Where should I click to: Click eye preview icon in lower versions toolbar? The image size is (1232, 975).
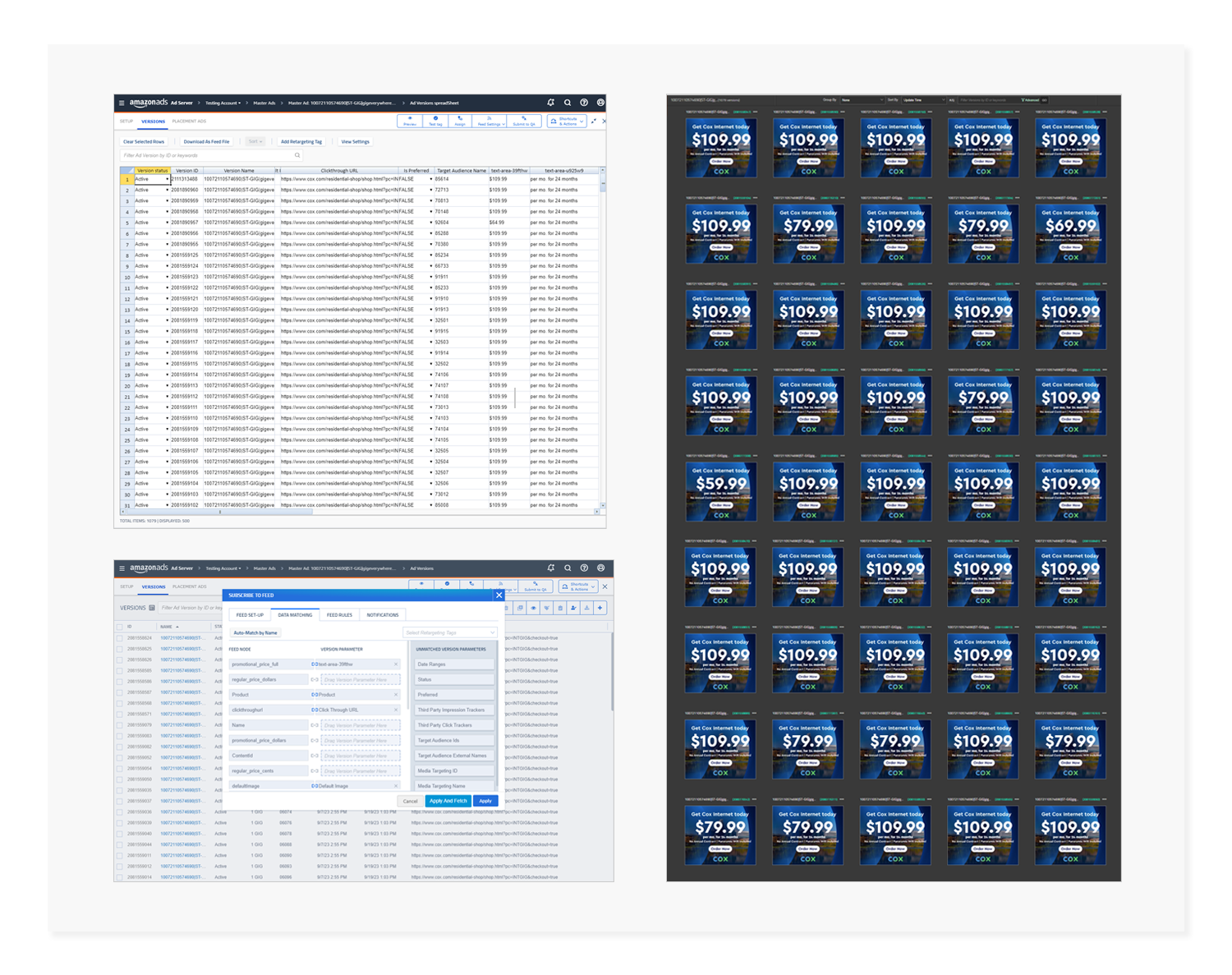533,608
